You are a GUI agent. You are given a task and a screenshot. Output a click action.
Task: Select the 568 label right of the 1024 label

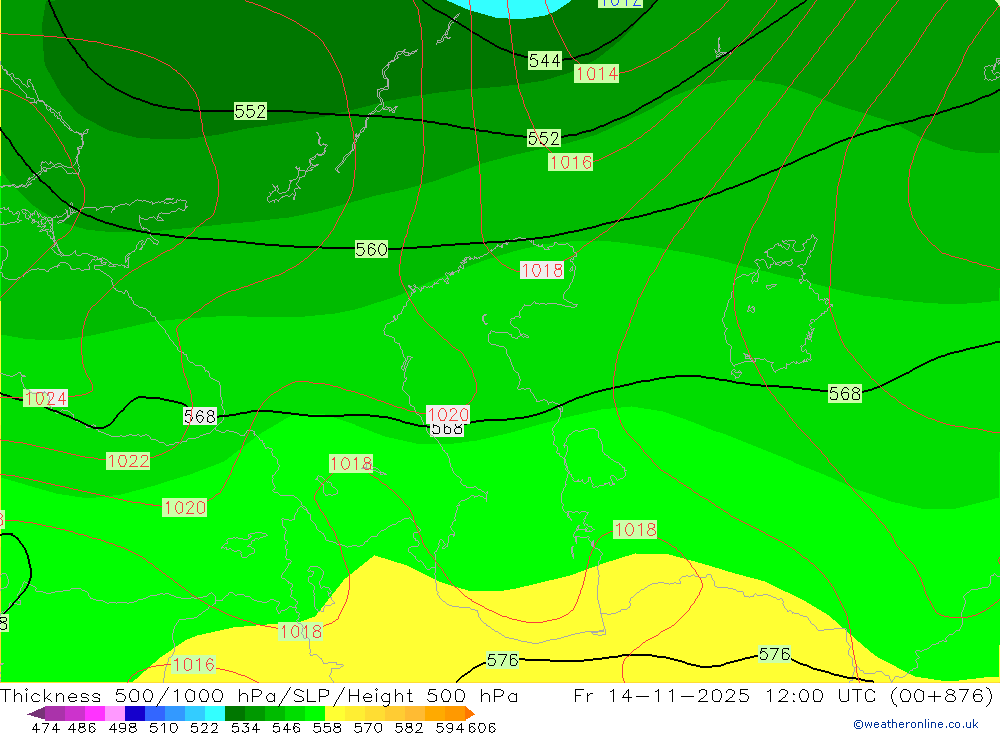[200, 417]
